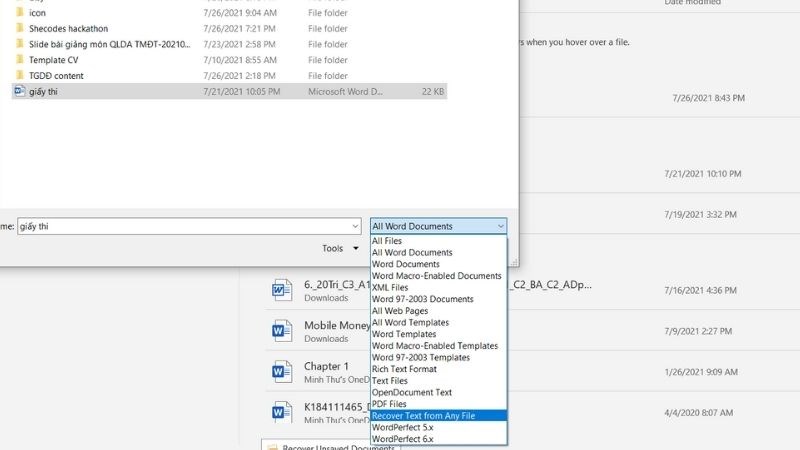This screenshot has height=450, width=800.
Task: Collapse the All Word Documents file type dropdown
Action: click(500, 226)
